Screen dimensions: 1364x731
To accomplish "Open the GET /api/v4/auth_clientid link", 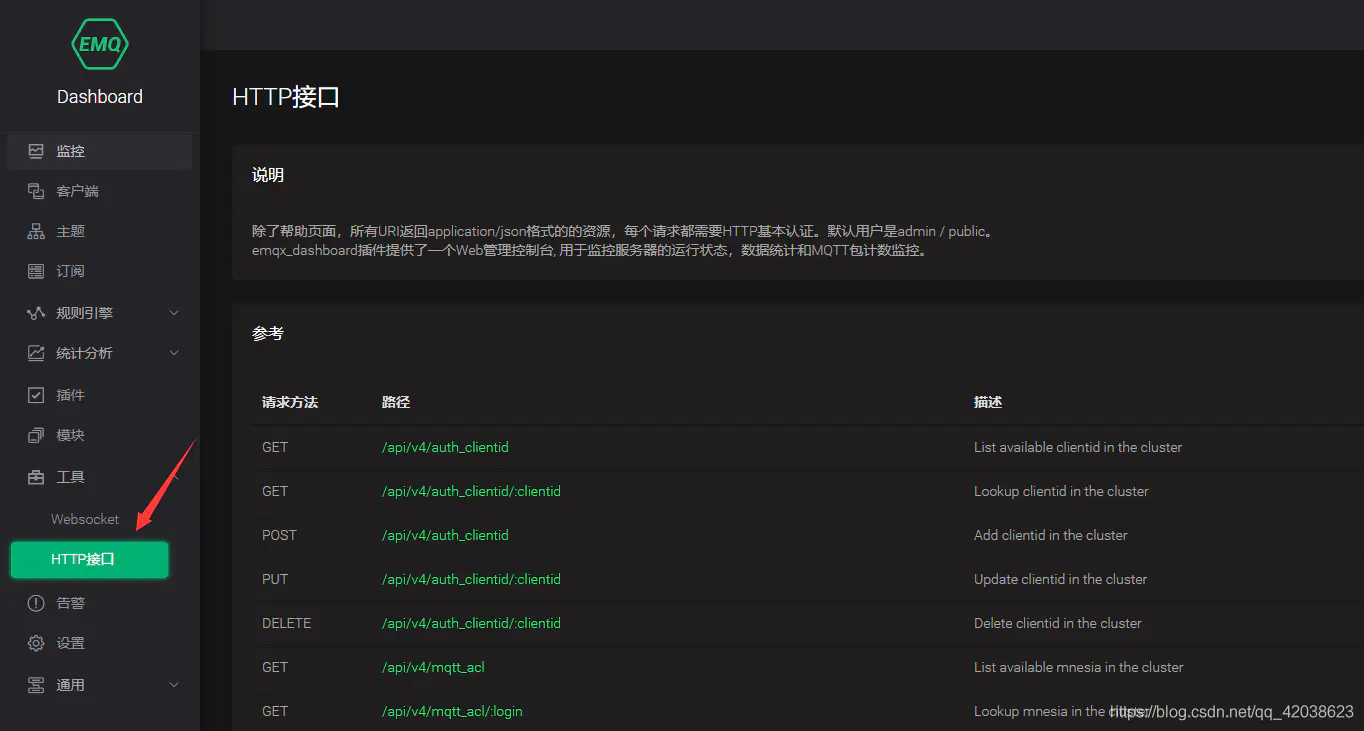I will tap(445, 447).
